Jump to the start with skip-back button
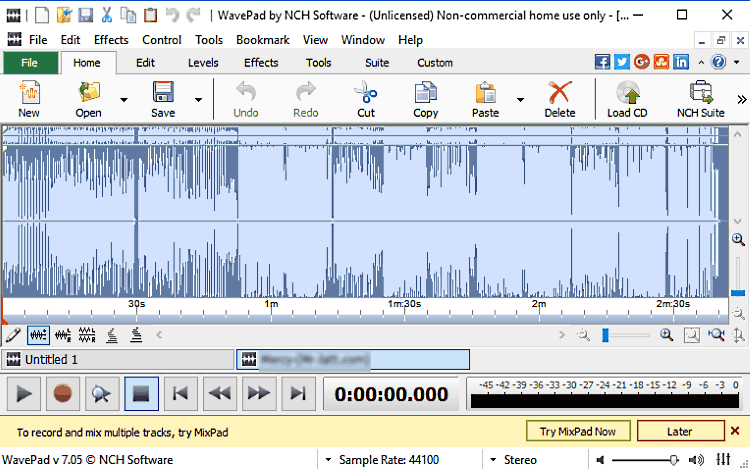Viewport: 750px width, 470px height. (180, 394)
